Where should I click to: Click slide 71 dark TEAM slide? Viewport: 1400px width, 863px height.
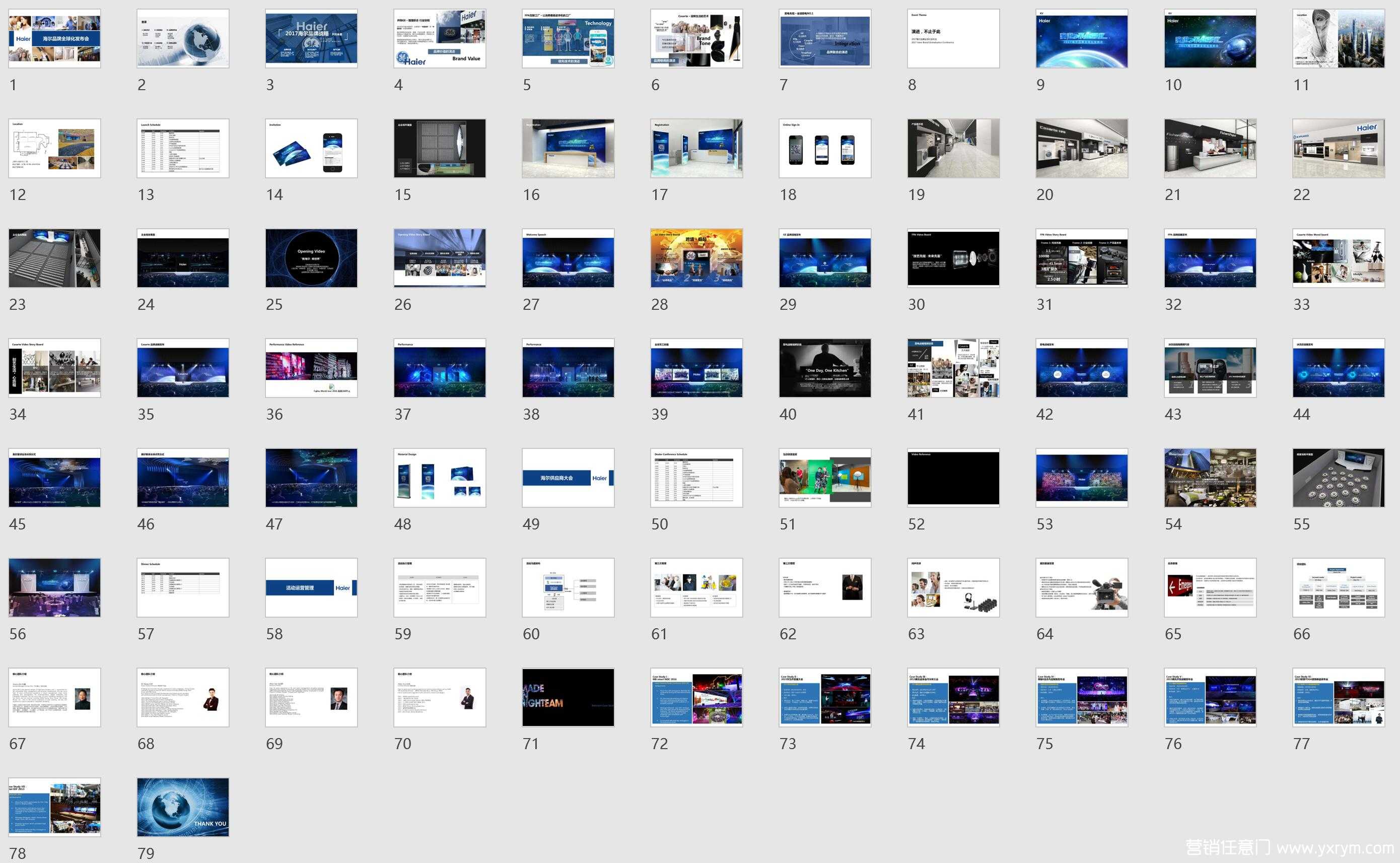click(x=568, y=697)
